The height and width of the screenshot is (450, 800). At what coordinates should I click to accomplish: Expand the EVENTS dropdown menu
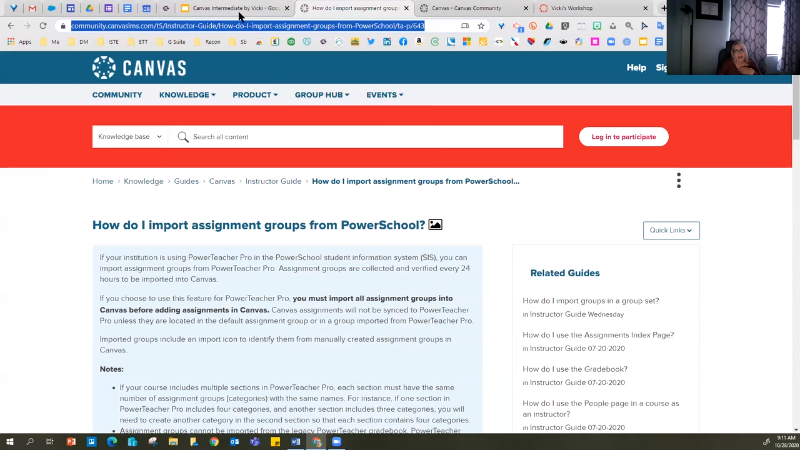point(385,95)
